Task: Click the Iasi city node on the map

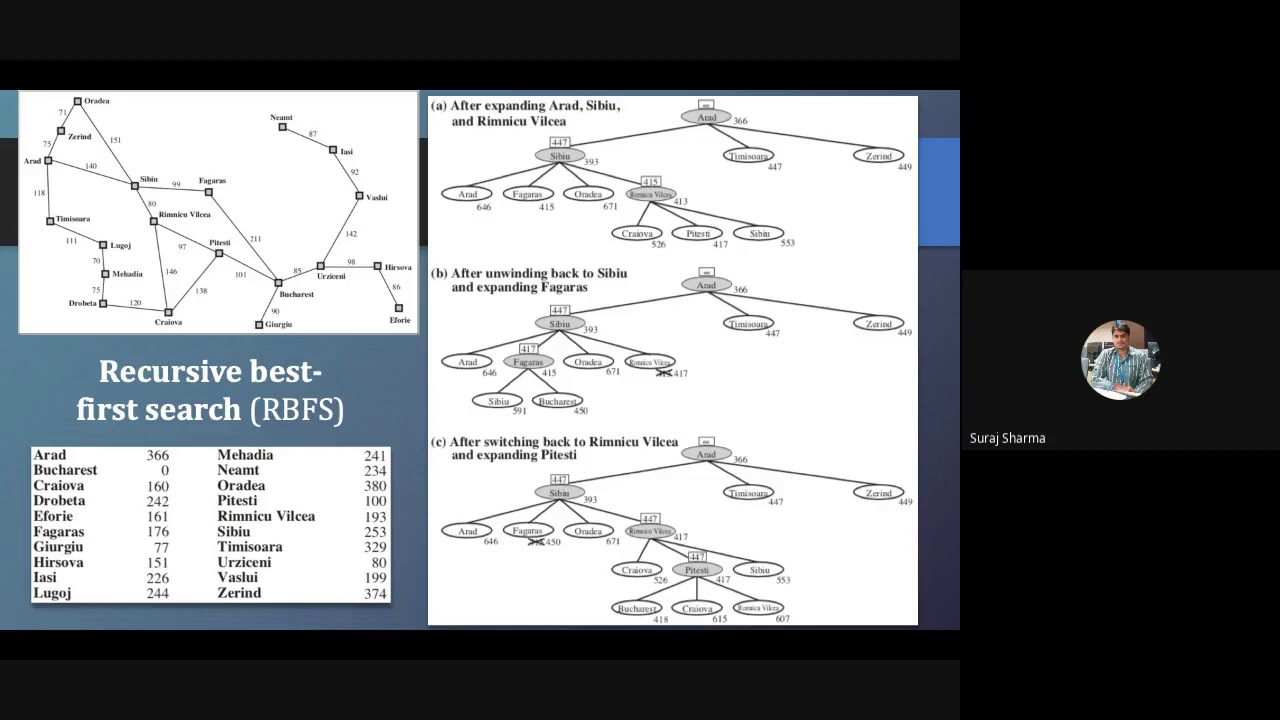Action: (x=333, y=150)
